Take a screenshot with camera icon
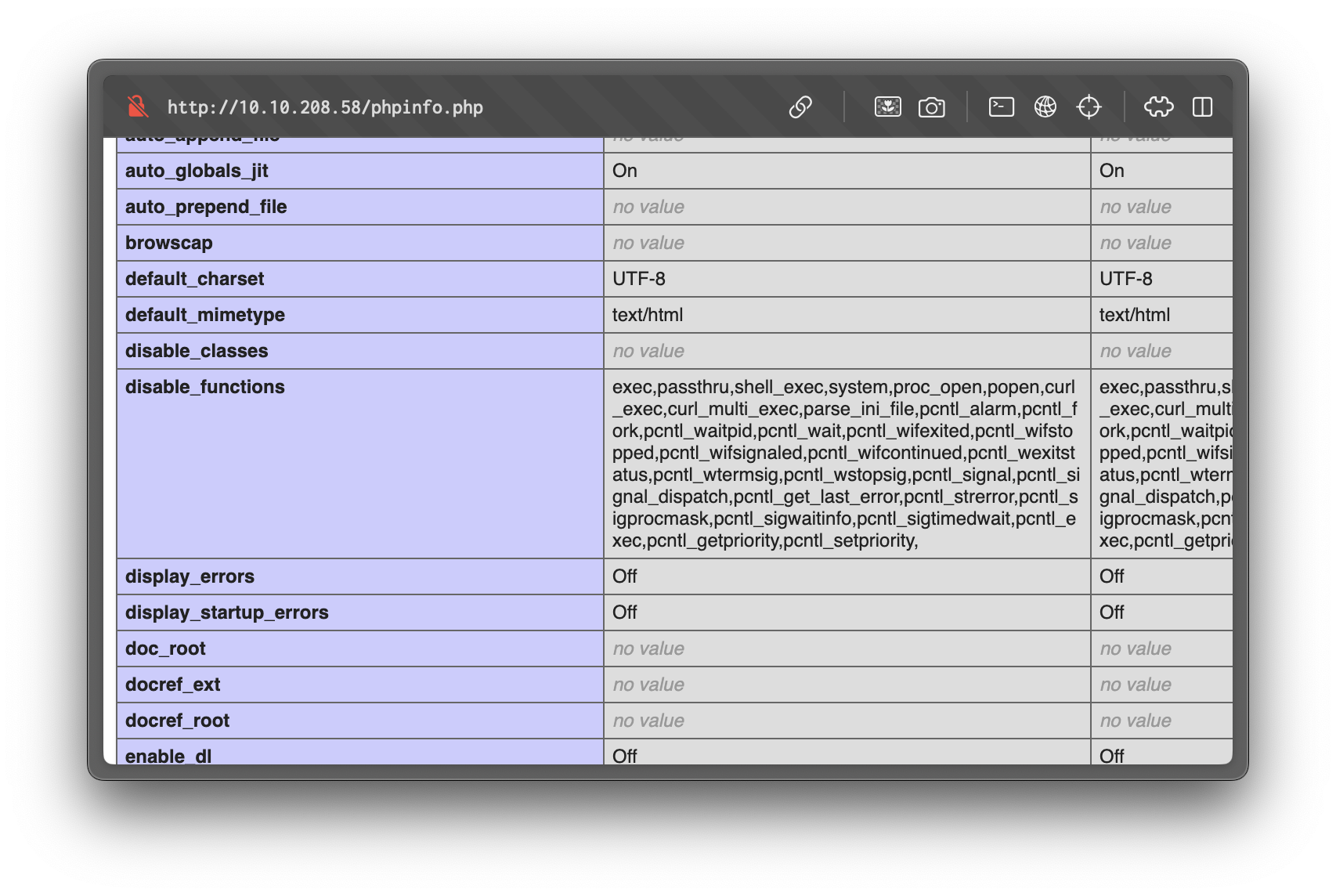 coord(931,107)
